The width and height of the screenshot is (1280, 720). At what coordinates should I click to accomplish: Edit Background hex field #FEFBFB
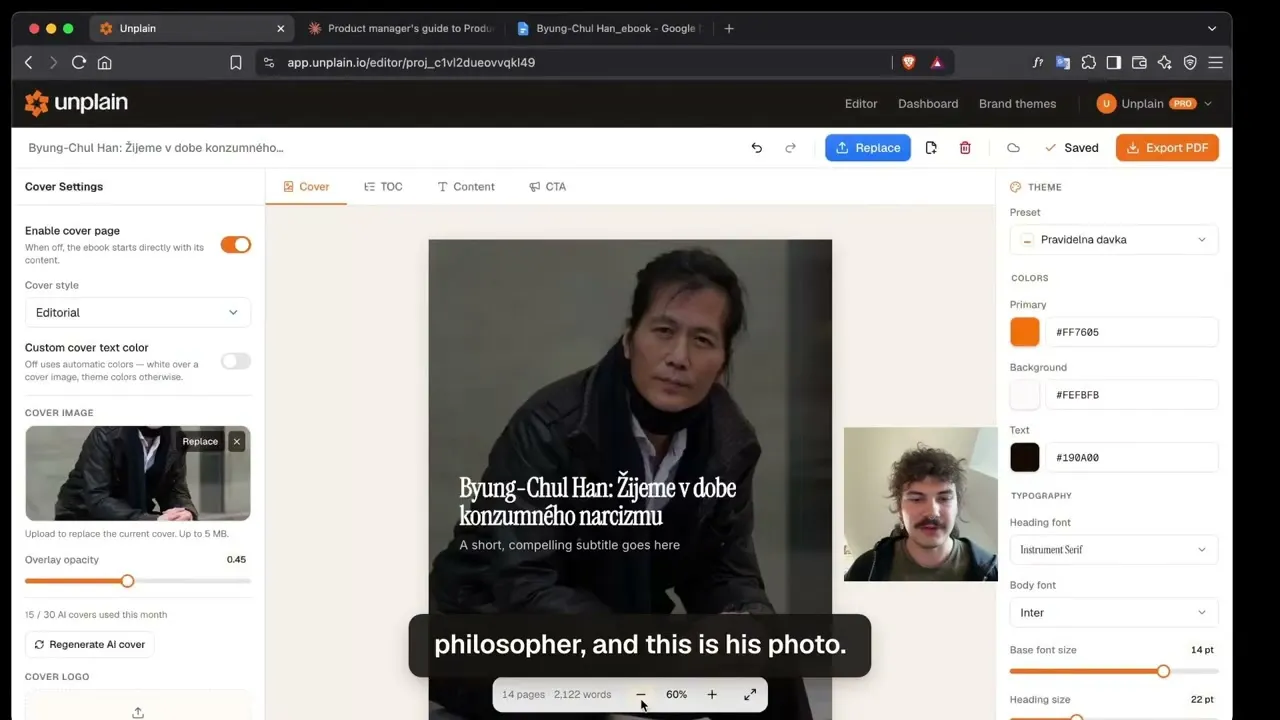[1132, 395]
